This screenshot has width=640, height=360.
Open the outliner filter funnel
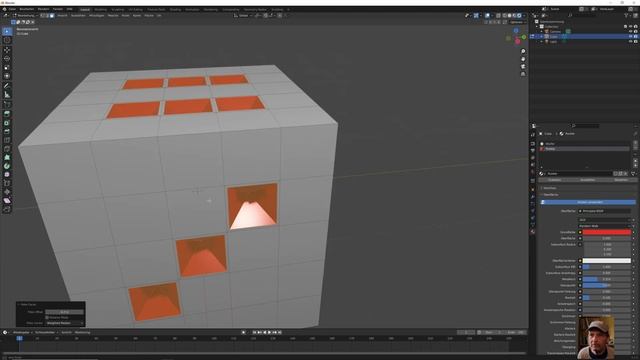pos(627,16)
